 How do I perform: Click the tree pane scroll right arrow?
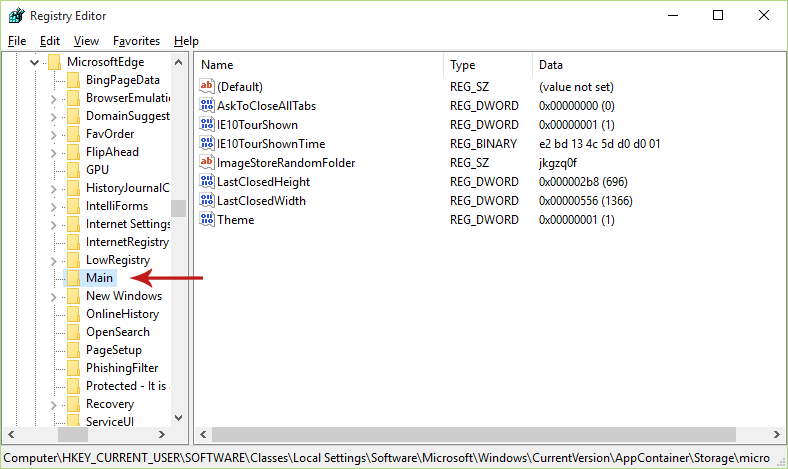point(161,434)
